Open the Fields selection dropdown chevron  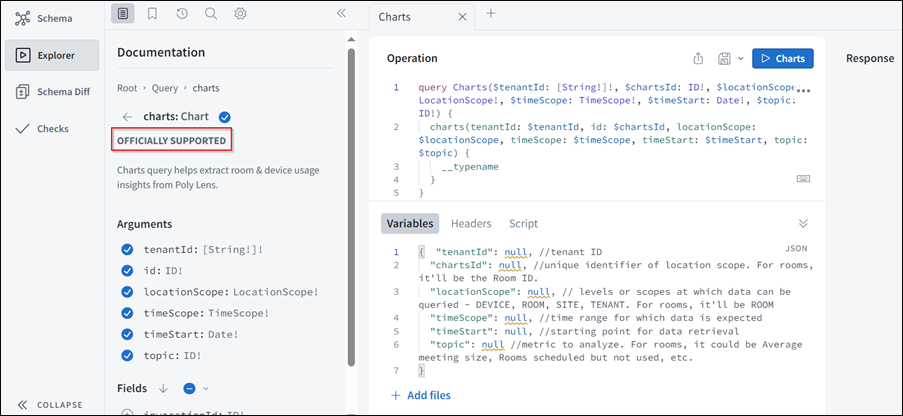click(205, 388)
